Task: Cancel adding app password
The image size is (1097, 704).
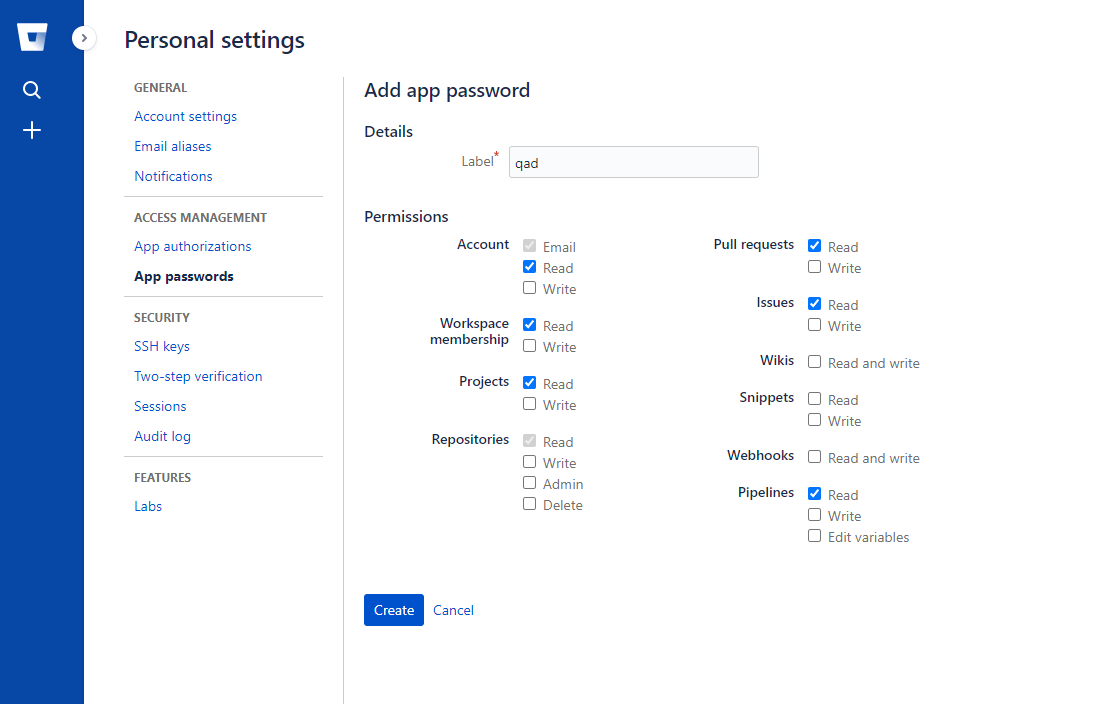Action: [453, 610]
